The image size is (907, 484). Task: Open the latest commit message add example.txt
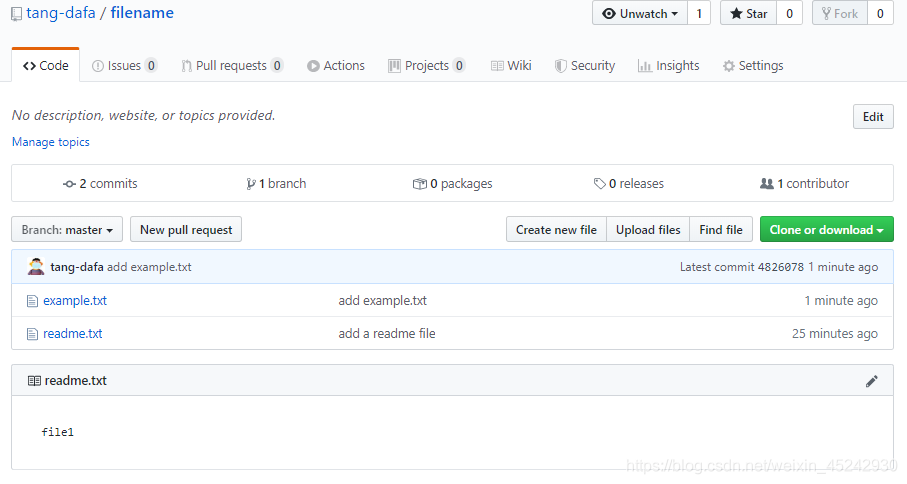click(149, 267)
